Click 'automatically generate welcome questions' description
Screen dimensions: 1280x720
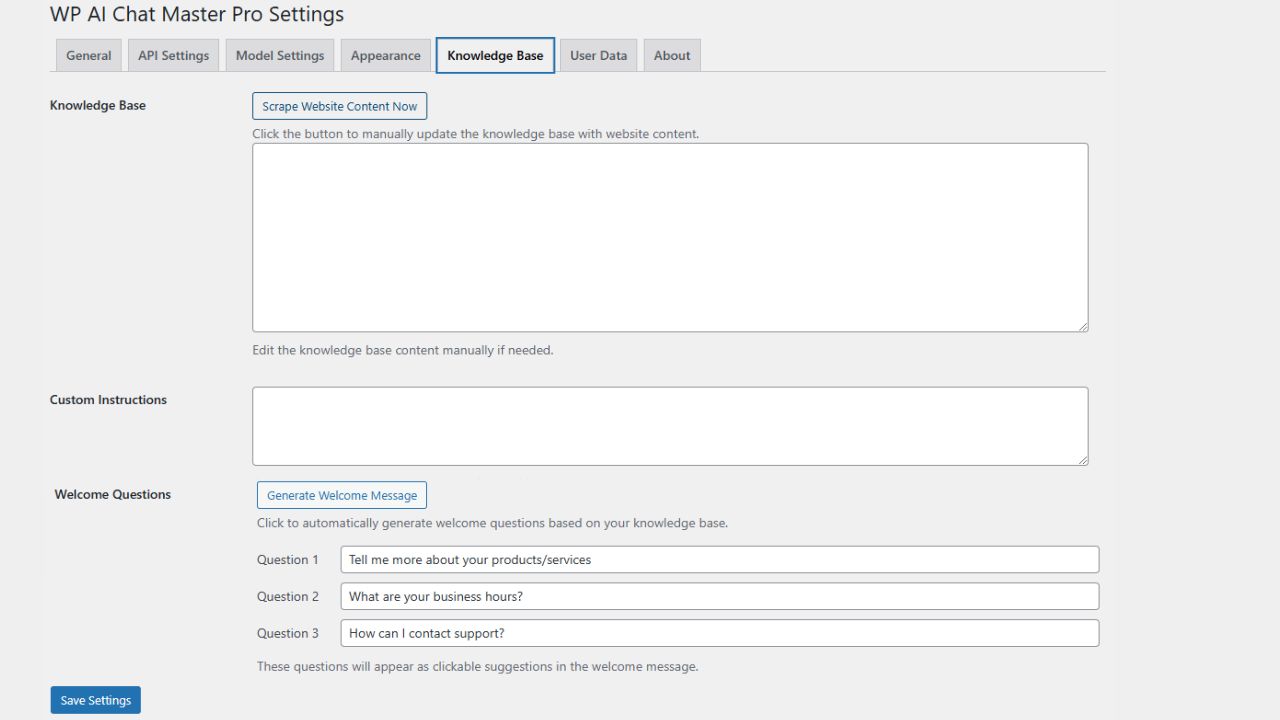pos(493,522)
